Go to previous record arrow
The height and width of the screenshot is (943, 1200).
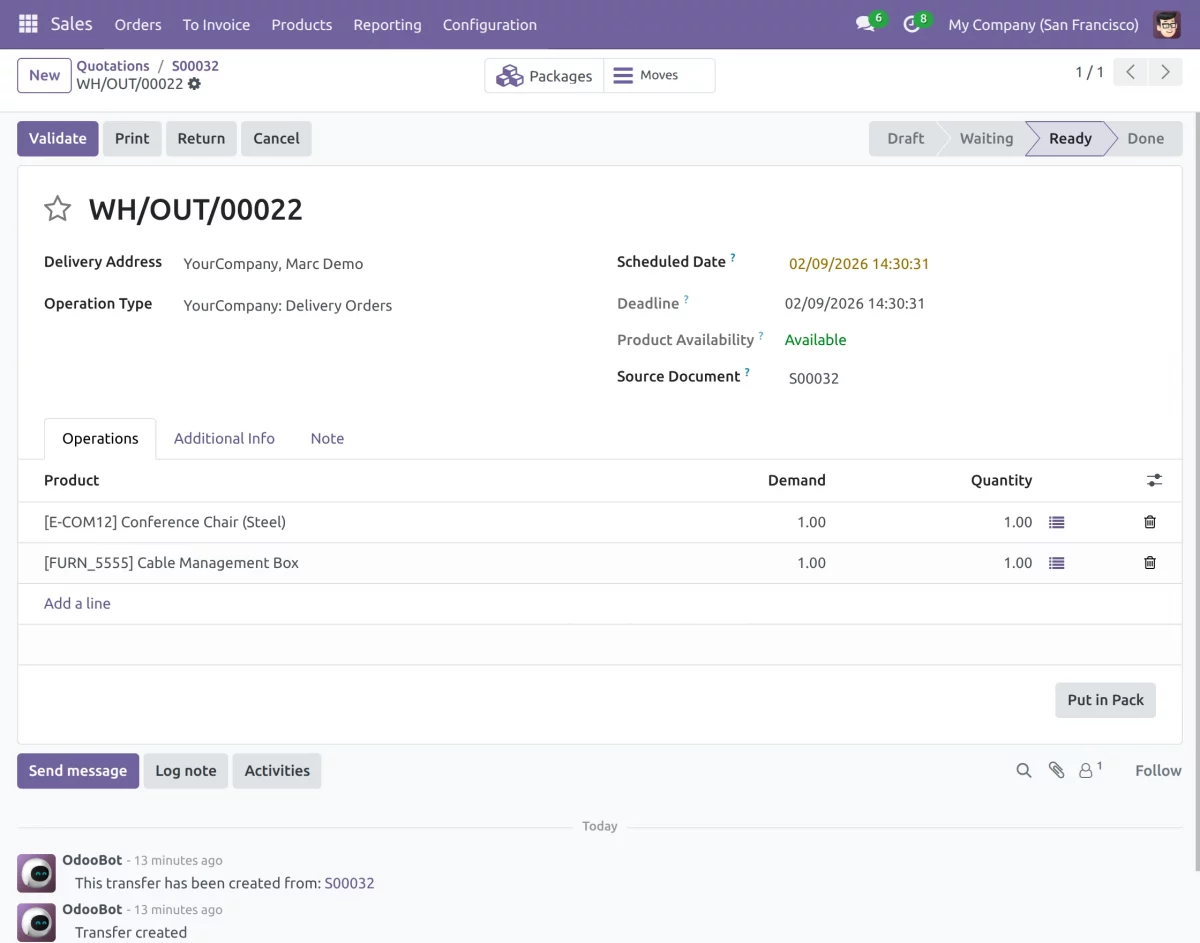point(1130,72)
